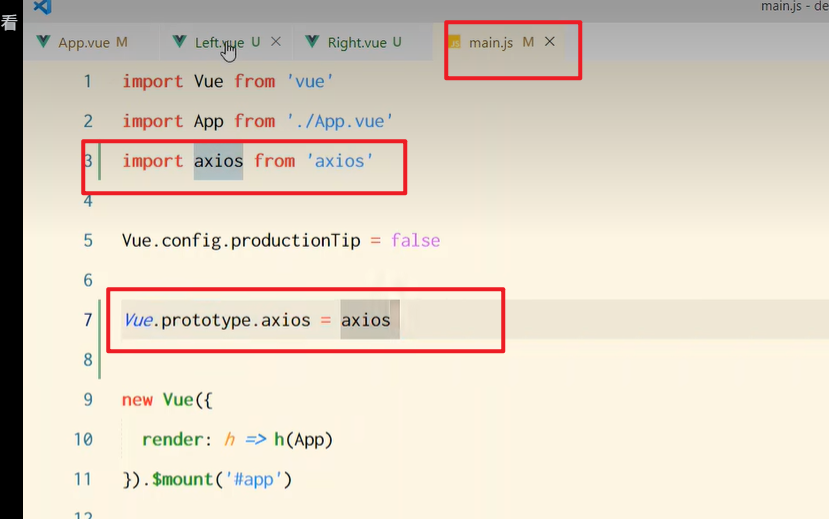Place cursor on the './App.vue' import path
The height and width of the screenshot is (519, 829).
(x=339, y=121)
